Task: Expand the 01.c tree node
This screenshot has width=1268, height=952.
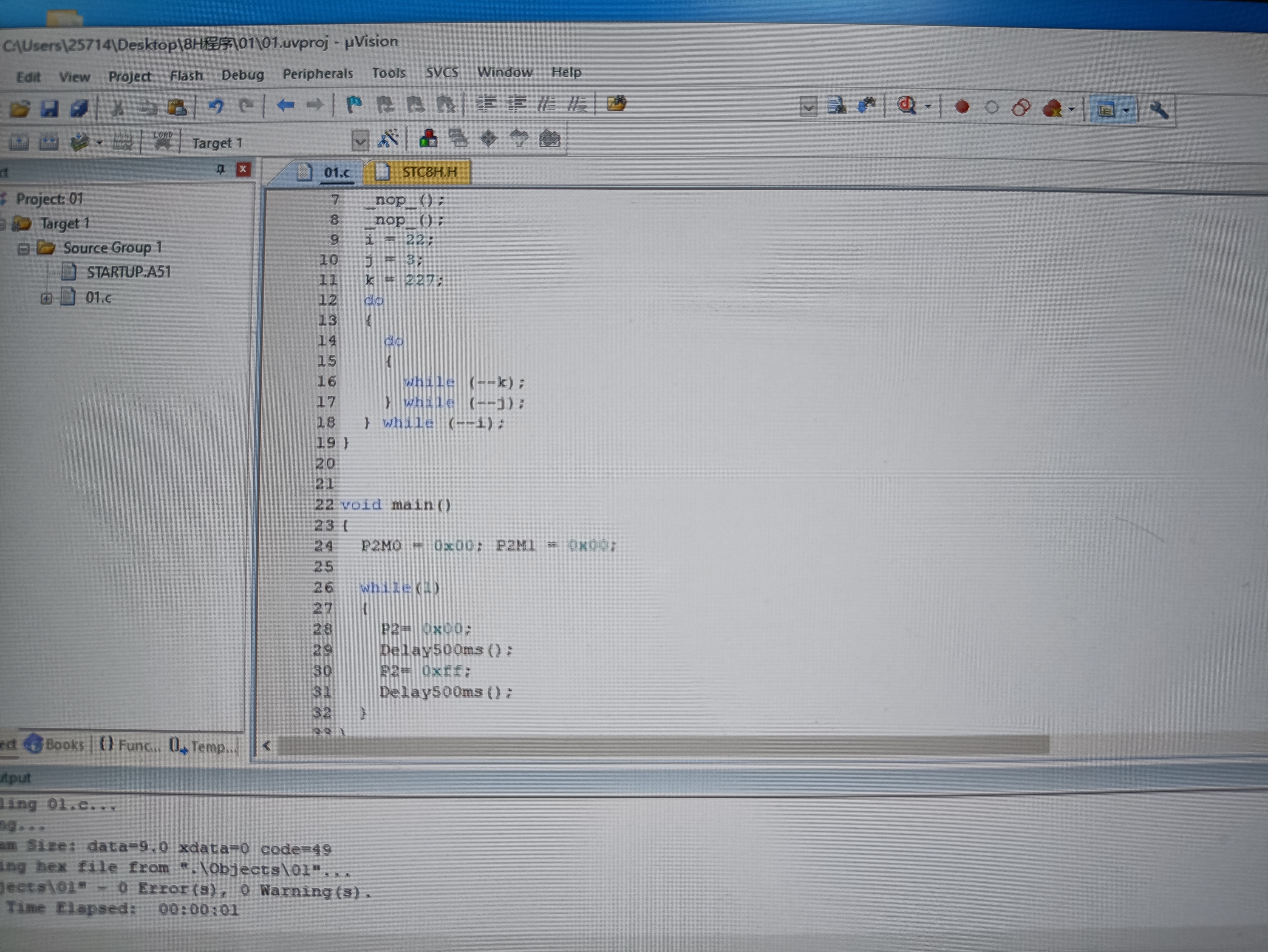Action: click(46, 299)
